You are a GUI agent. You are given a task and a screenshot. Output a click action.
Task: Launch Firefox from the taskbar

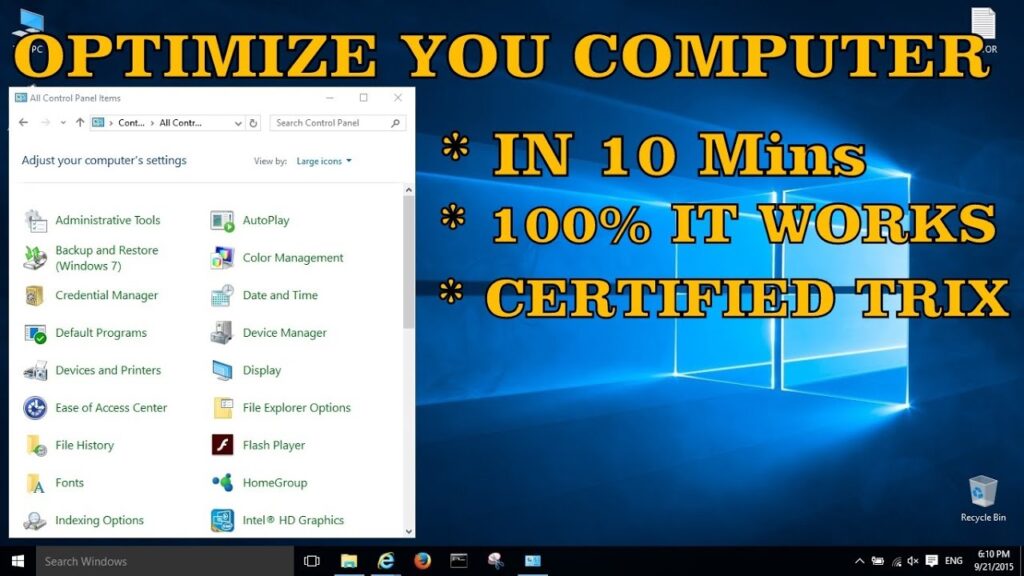[423, 561]
